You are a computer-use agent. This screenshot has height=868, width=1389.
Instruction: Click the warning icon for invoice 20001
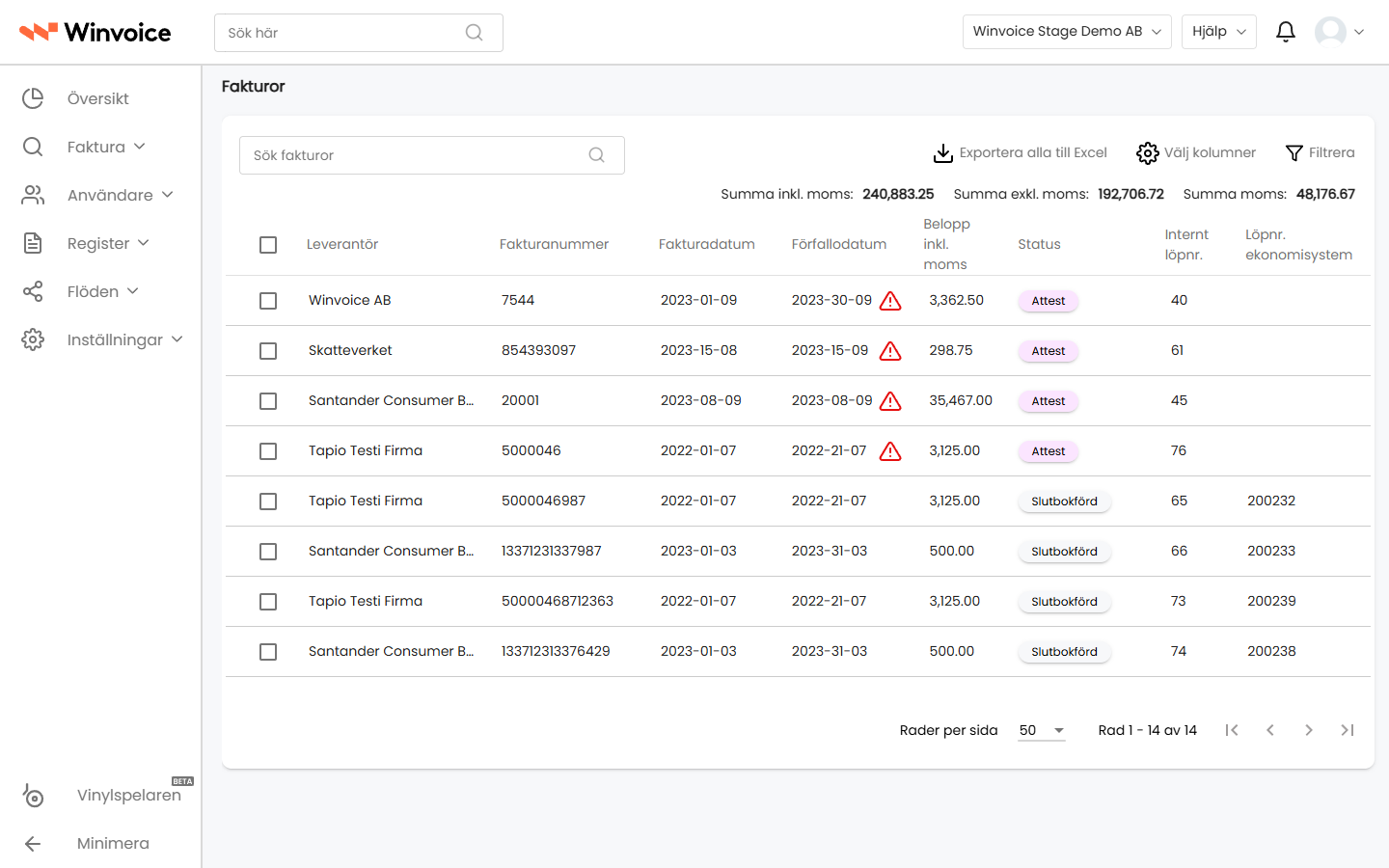pos(890,401)
